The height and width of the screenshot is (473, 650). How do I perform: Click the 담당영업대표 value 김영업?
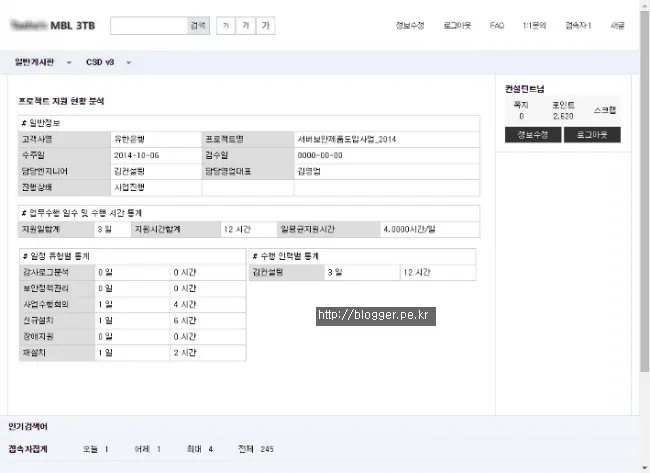[x=309, y=171]
